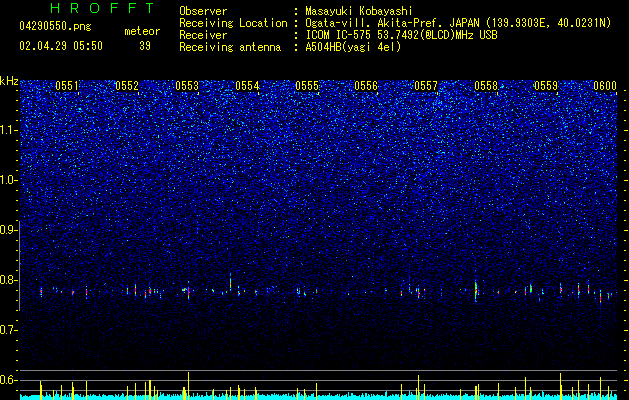Viewport: 629px width, 400px height.
Task: Click the 0551 time marker
Action: (x=67, y=86)
